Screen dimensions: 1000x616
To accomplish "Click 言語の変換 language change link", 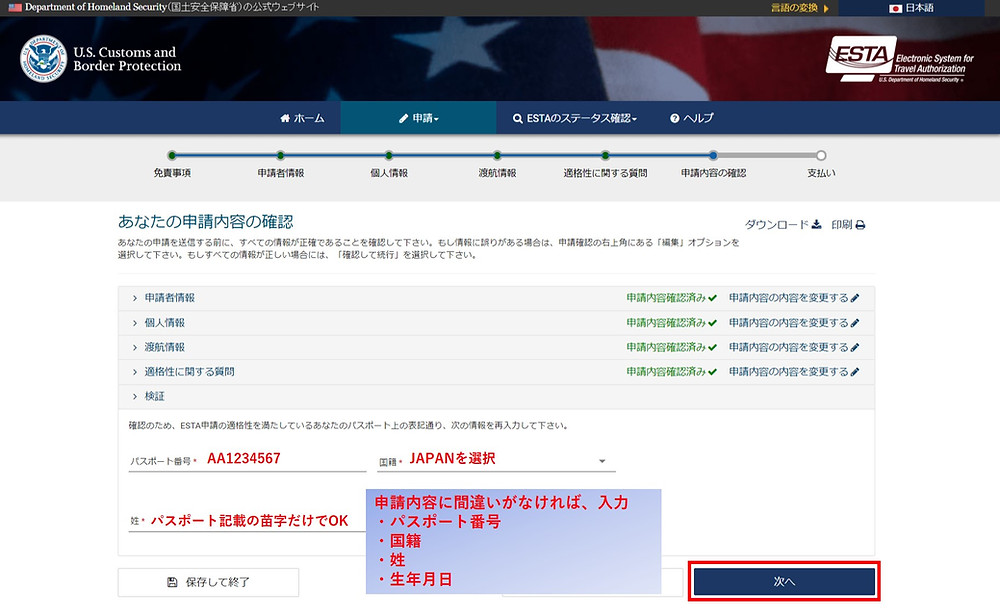I will click(800, 8).
